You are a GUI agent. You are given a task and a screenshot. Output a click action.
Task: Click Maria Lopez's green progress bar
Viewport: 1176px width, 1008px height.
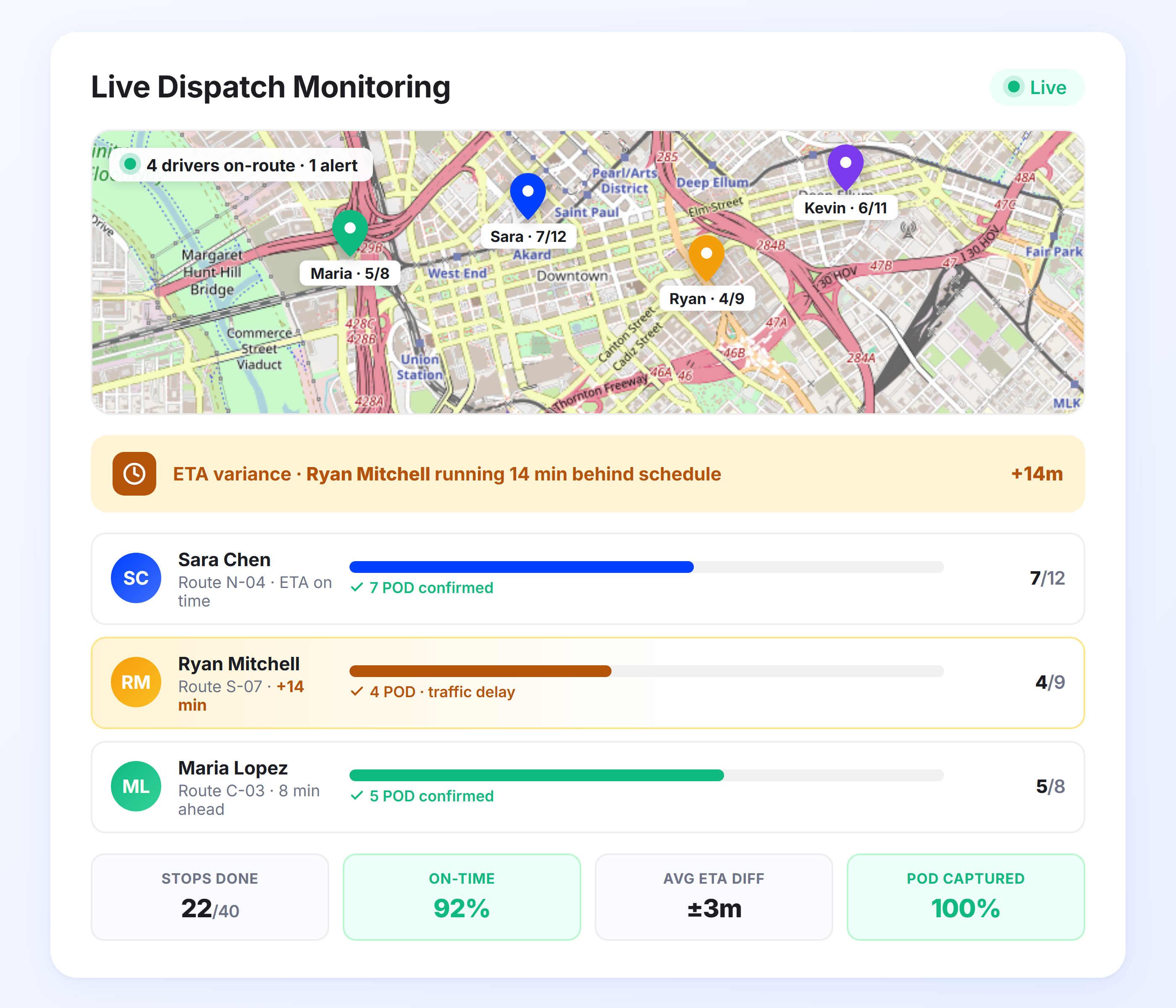(536, 775)
